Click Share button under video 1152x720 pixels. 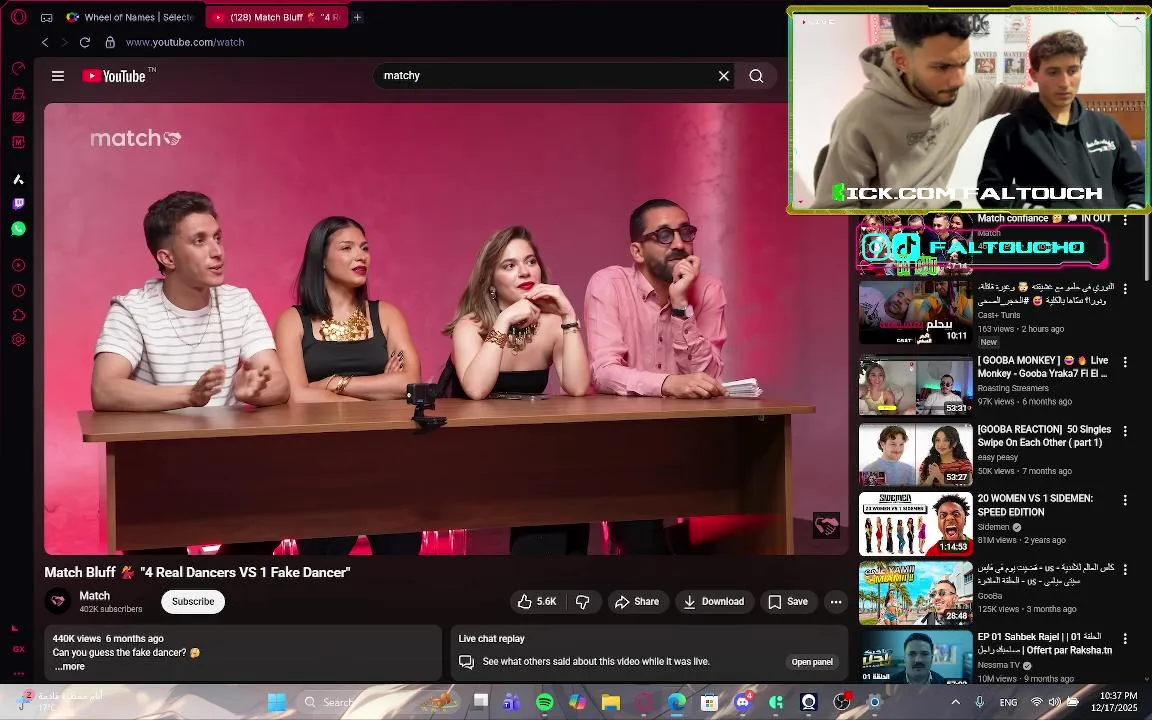638,602
